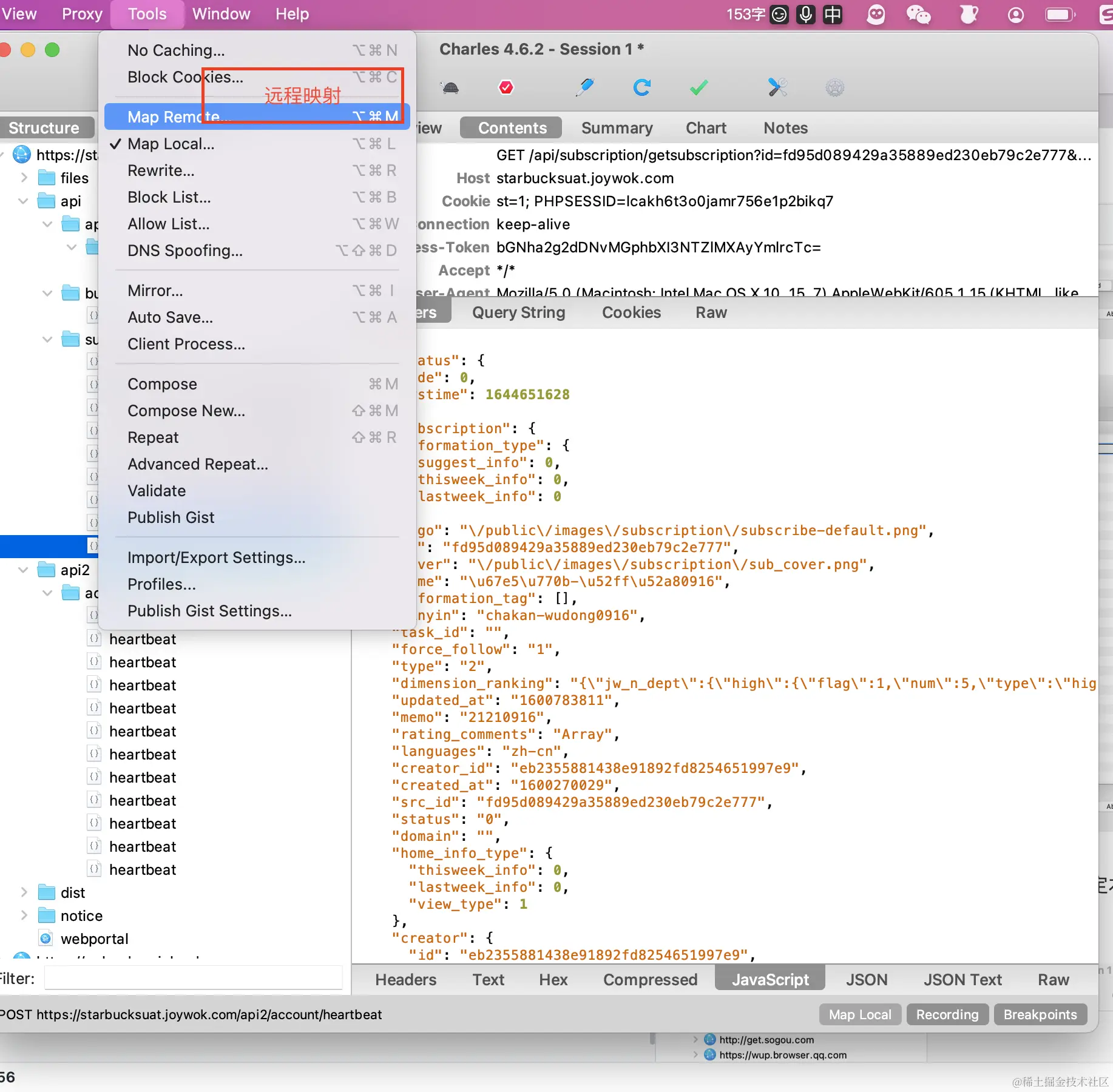Switch to the JSON Text response tab
This screenshot has height=1092, width=1113.
tap(962, 980)
